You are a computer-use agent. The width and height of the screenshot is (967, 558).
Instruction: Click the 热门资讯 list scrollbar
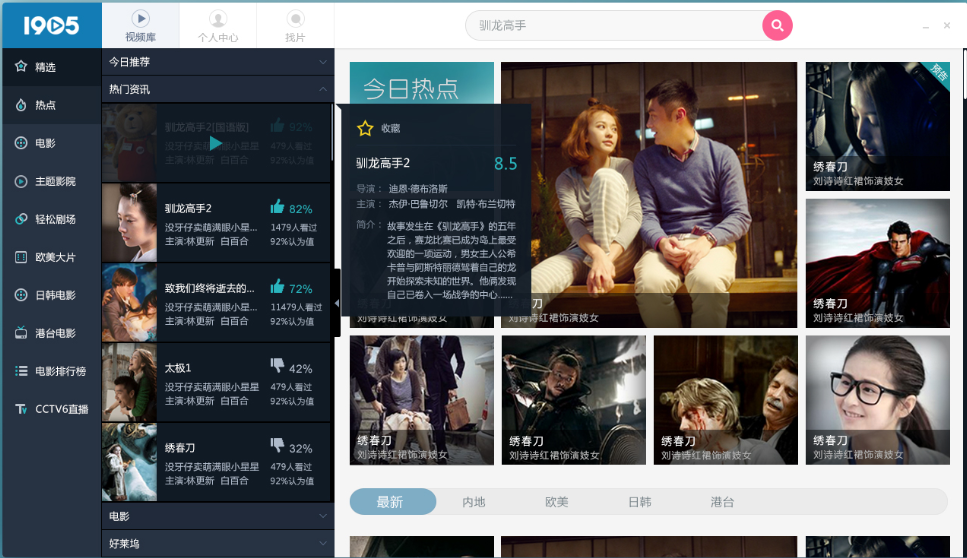click(x=332, y=132)
